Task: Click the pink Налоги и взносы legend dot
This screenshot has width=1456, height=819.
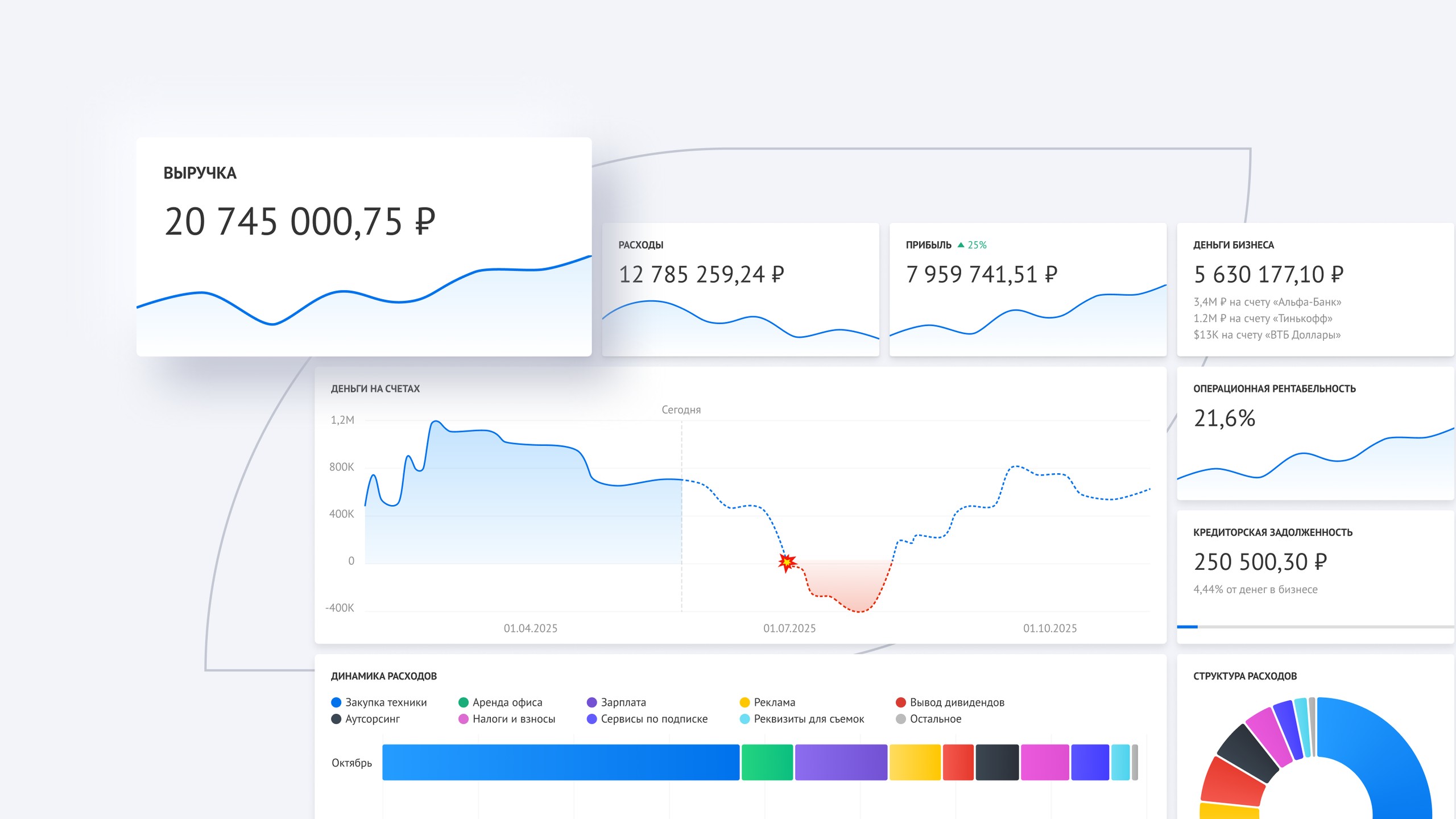Action: coord(464,719)
